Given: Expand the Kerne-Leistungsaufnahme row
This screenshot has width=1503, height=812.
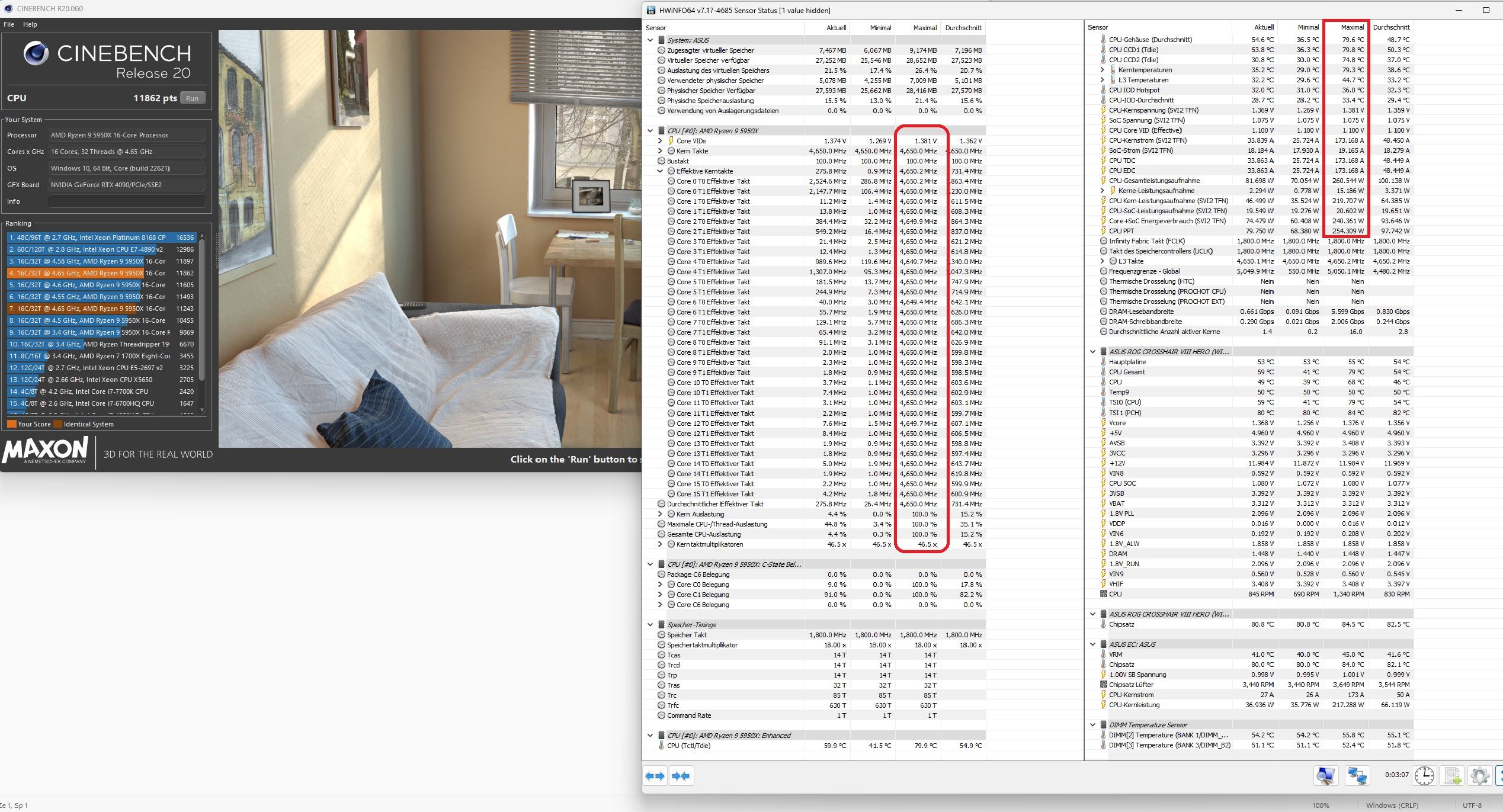Looking at the screenshot, I should (1102, 191).
